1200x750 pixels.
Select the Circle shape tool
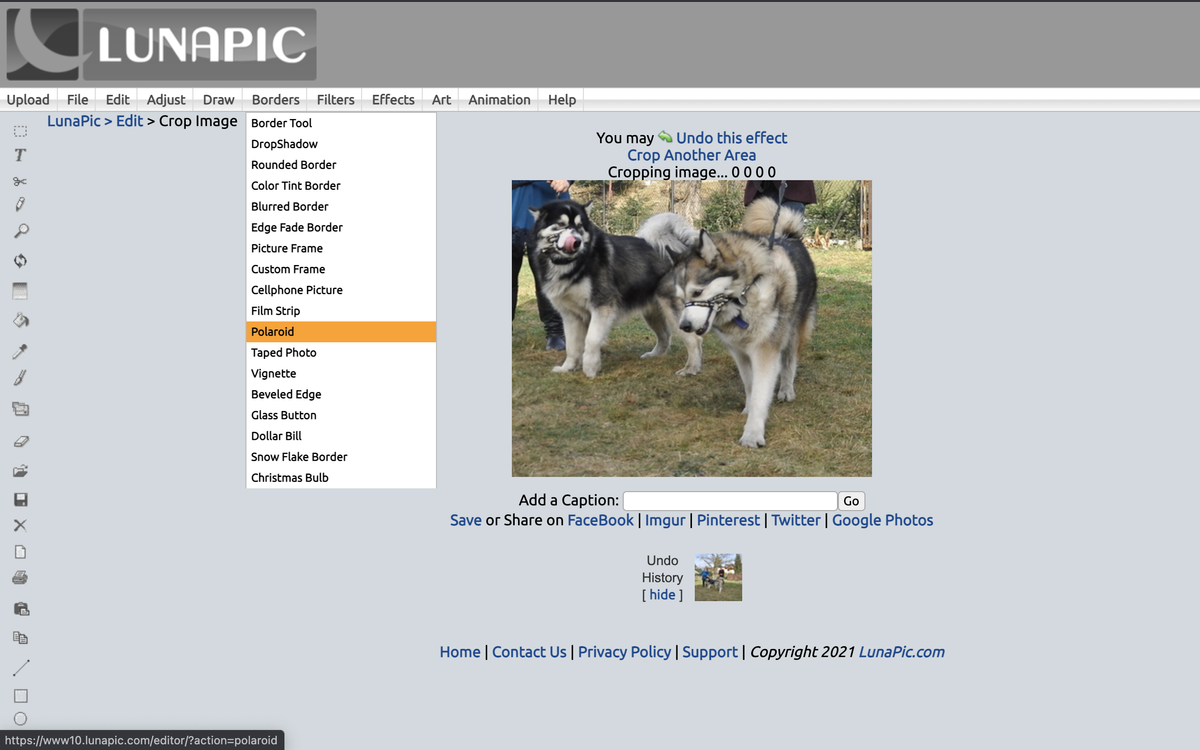pos(21,718)
